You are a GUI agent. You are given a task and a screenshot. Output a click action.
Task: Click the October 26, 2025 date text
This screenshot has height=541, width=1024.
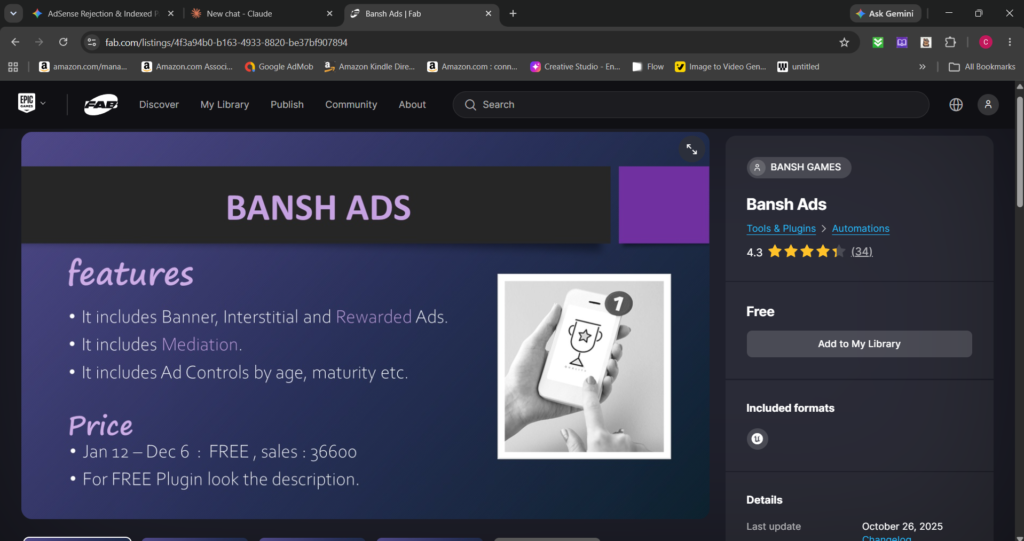[x=902, y=527]
